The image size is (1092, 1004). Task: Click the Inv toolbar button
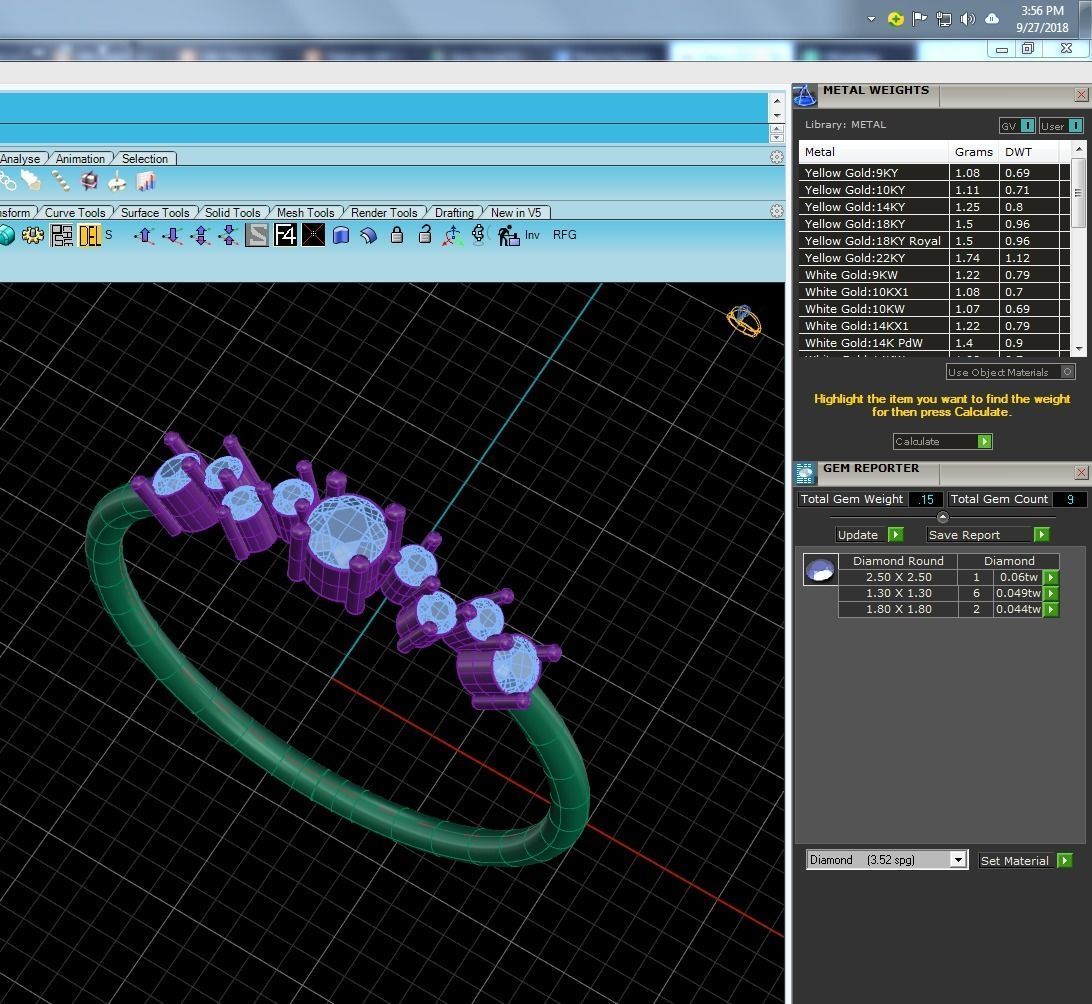532,235
